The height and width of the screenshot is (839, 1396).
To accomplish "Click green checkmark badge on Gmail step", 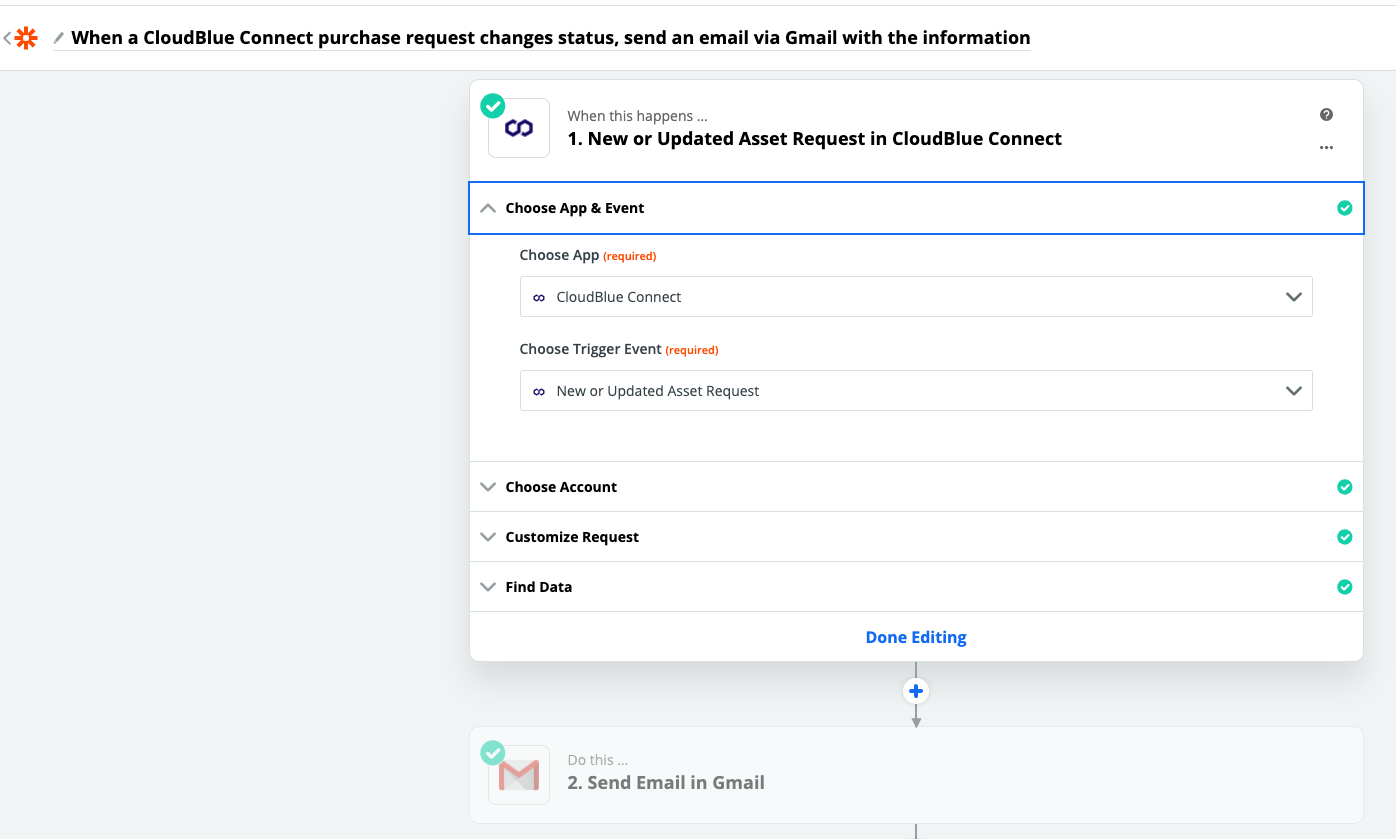I will [493, 752].
